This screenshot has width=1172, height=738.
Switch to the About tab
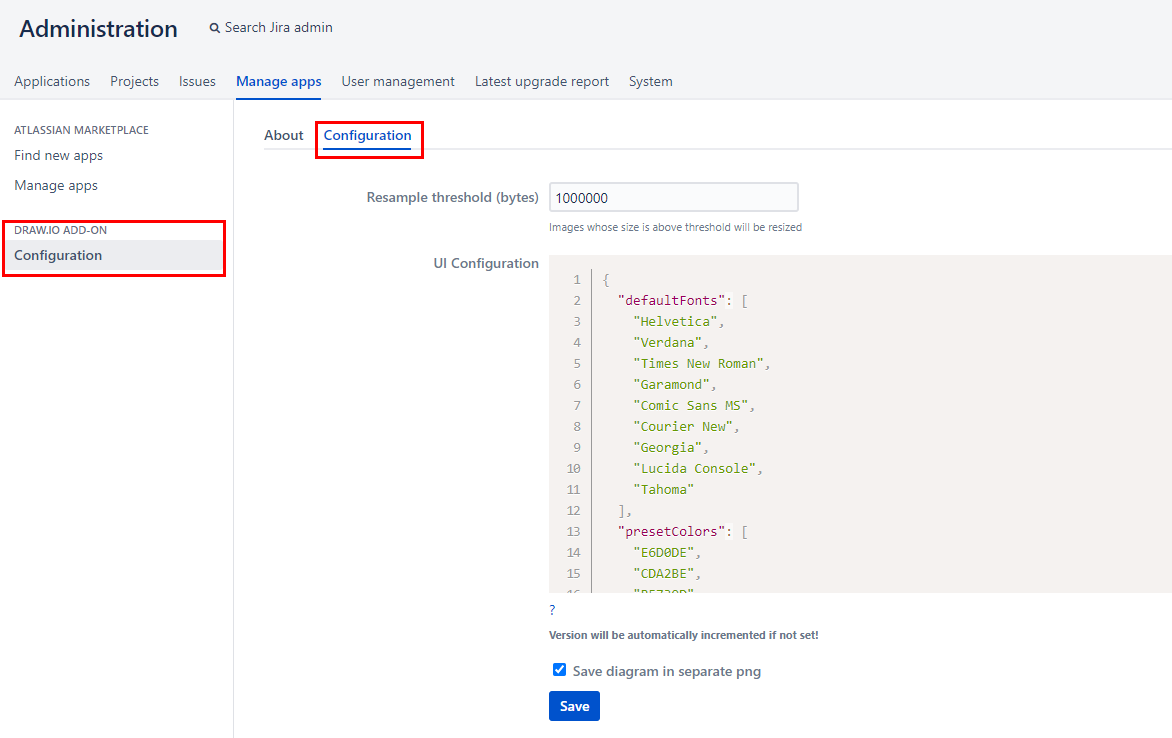(284, 135)
